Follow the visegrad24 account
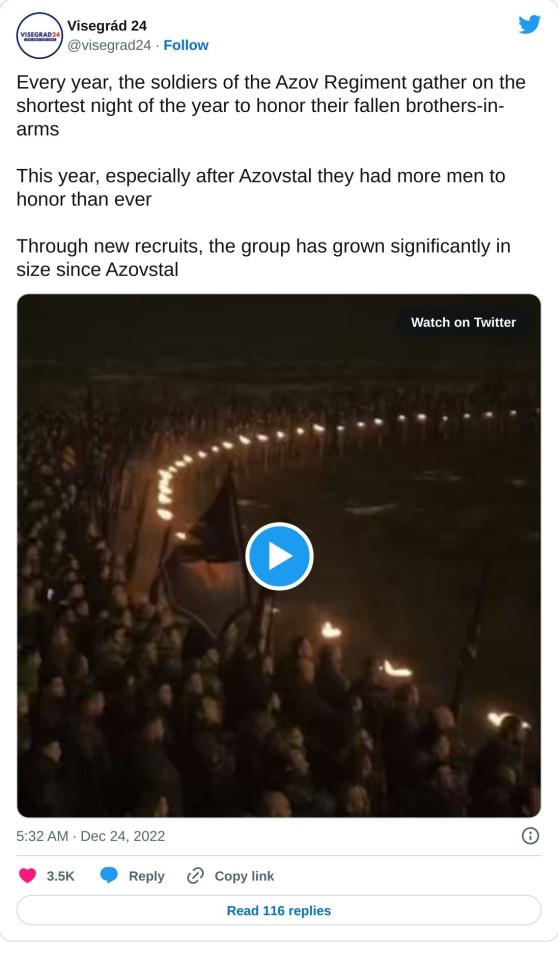 pos(186,45)
